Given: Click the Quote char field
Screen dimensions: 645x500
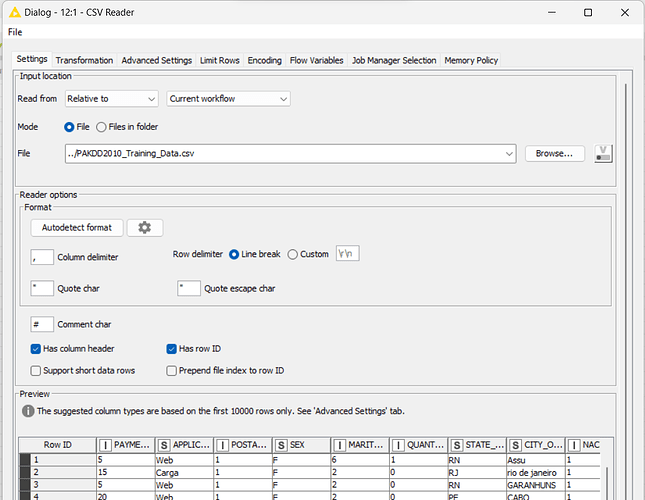Looking at the screenshot, I should click(42, 288).
